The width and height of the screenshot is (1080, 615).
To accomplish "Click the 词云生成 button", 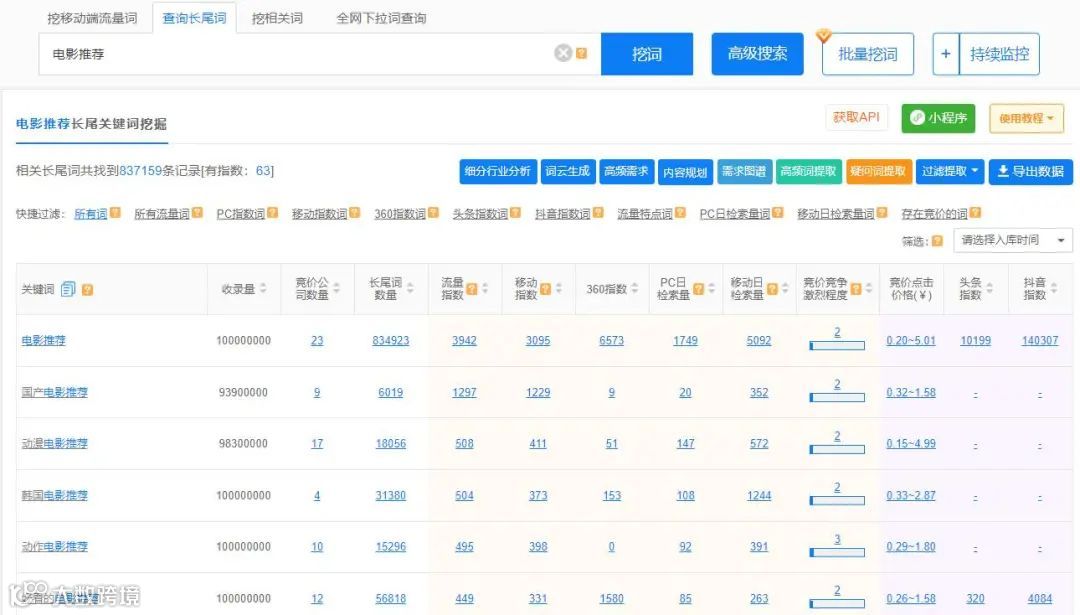I will click(x=568, y=171).
